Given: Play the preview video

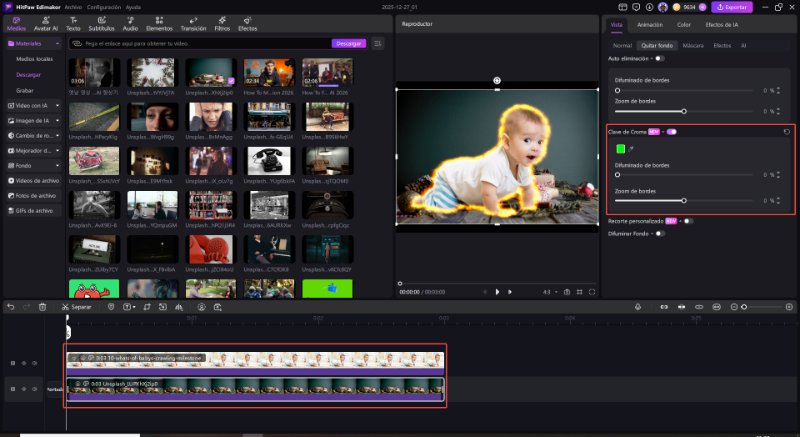Looking at the screenshot, I should pyautogui.click(x=497, y=292).
